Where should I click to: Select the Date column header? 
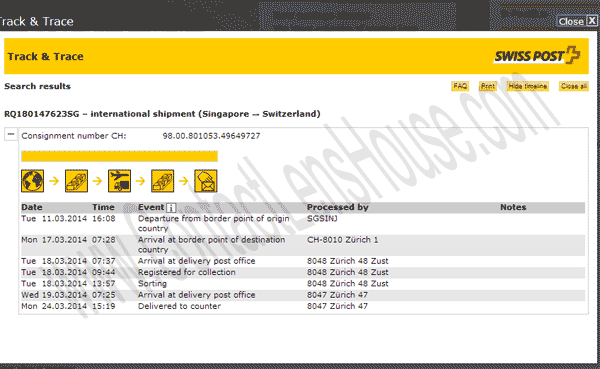pyautogui.click(x=32, y=207)
